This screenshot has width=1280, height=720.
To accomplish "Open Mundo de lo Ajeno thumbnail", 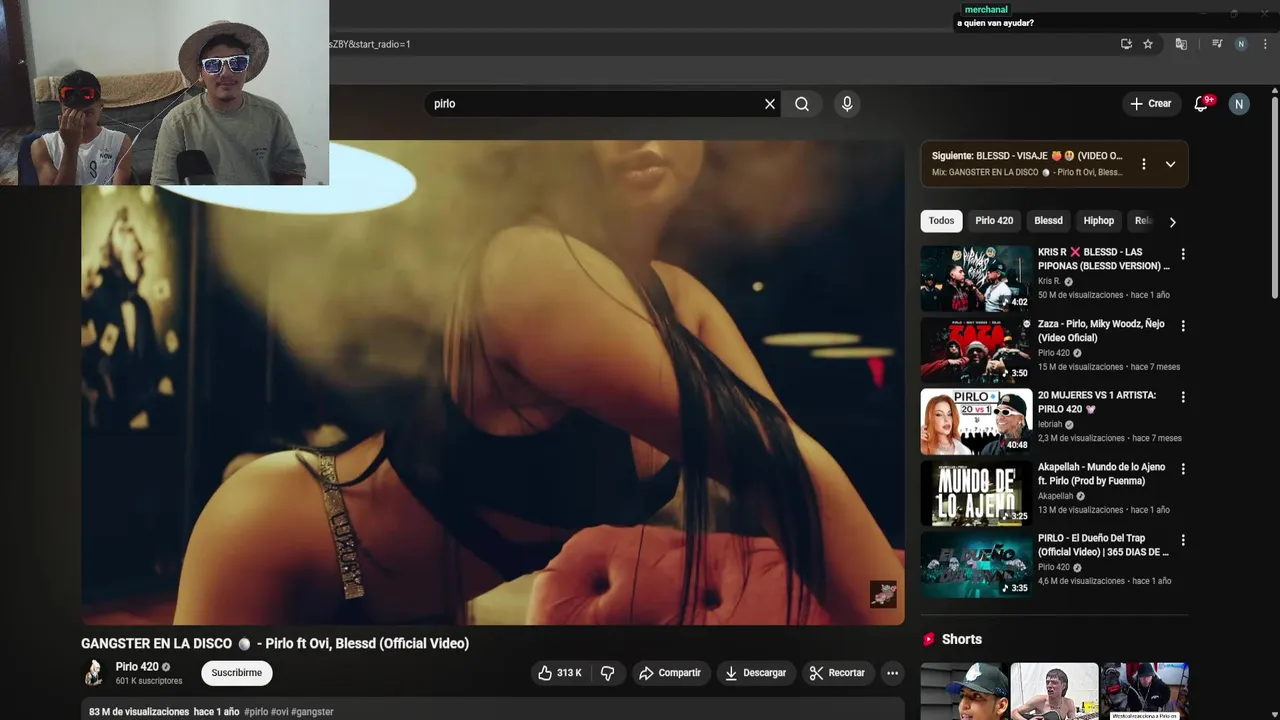I will pyautogui.click(x=976, y=493).
